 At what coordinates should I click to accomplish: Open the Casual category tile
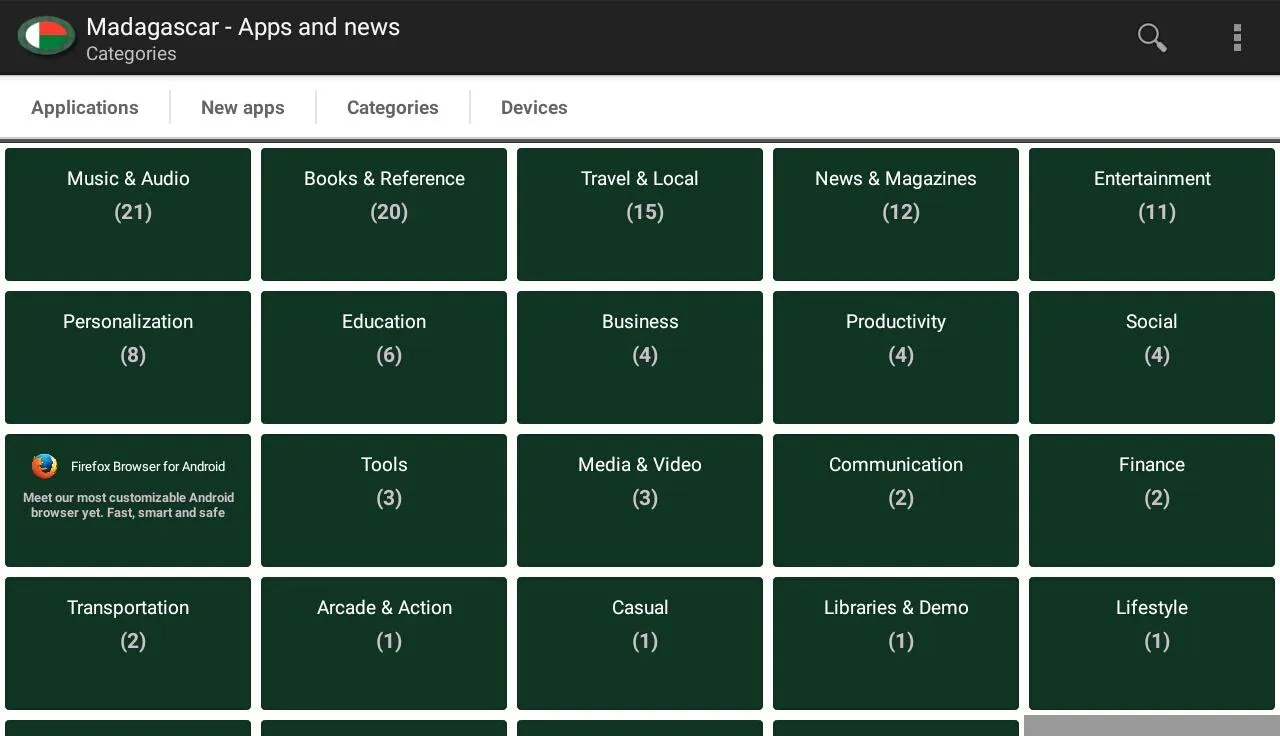(640, 643)
